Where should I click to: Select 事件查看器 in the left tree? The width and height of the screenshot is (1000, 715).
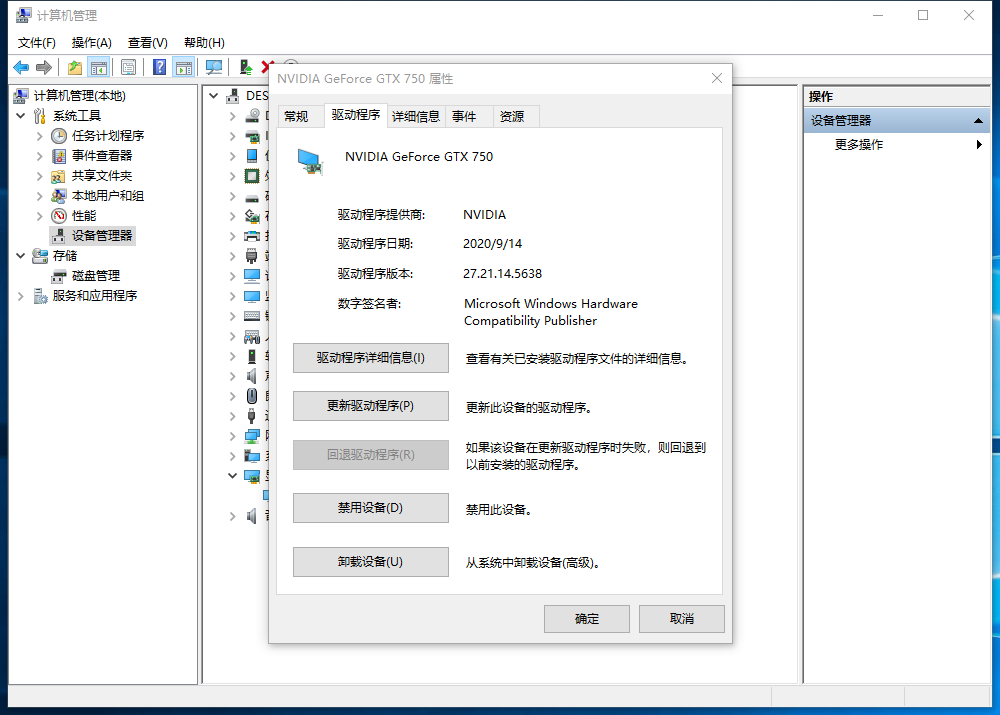click(x=102, y=156)
